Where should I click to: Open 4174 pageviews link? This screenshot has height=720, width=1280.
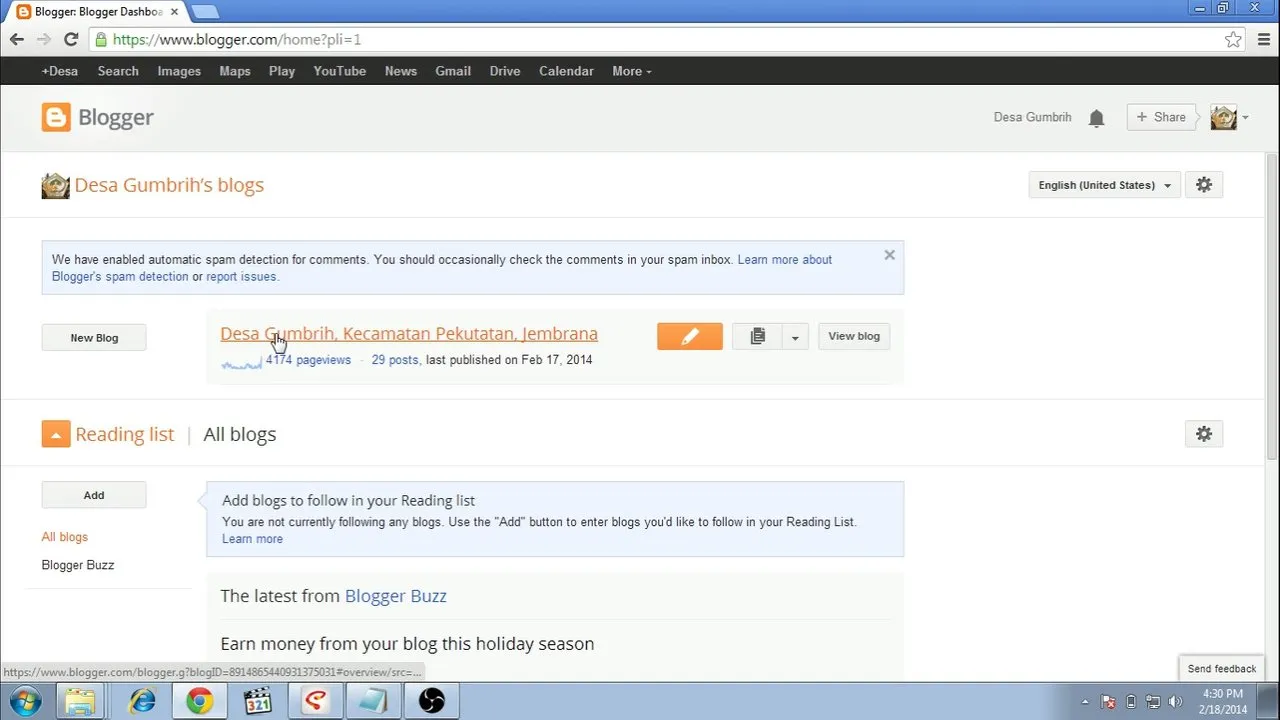point(308,360)
